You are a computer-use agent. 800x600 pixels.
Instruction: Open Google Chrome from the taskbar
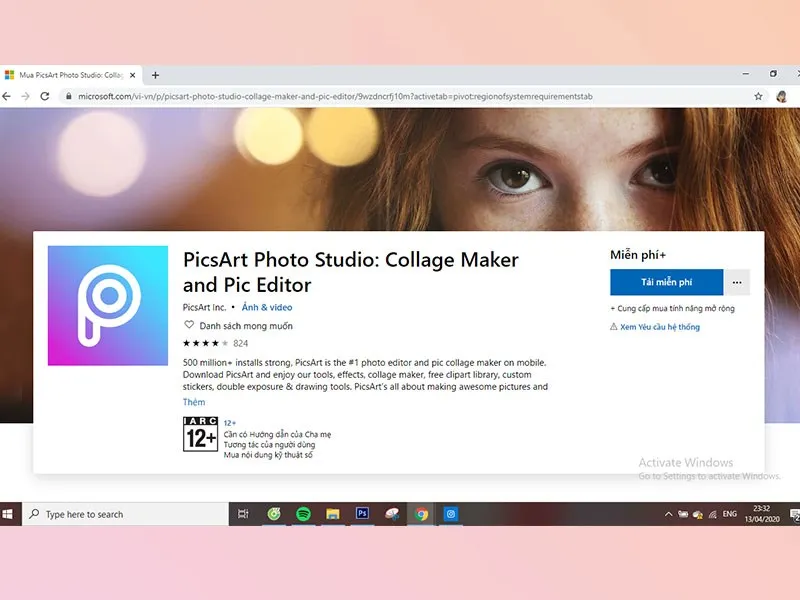tap(421, 513)
